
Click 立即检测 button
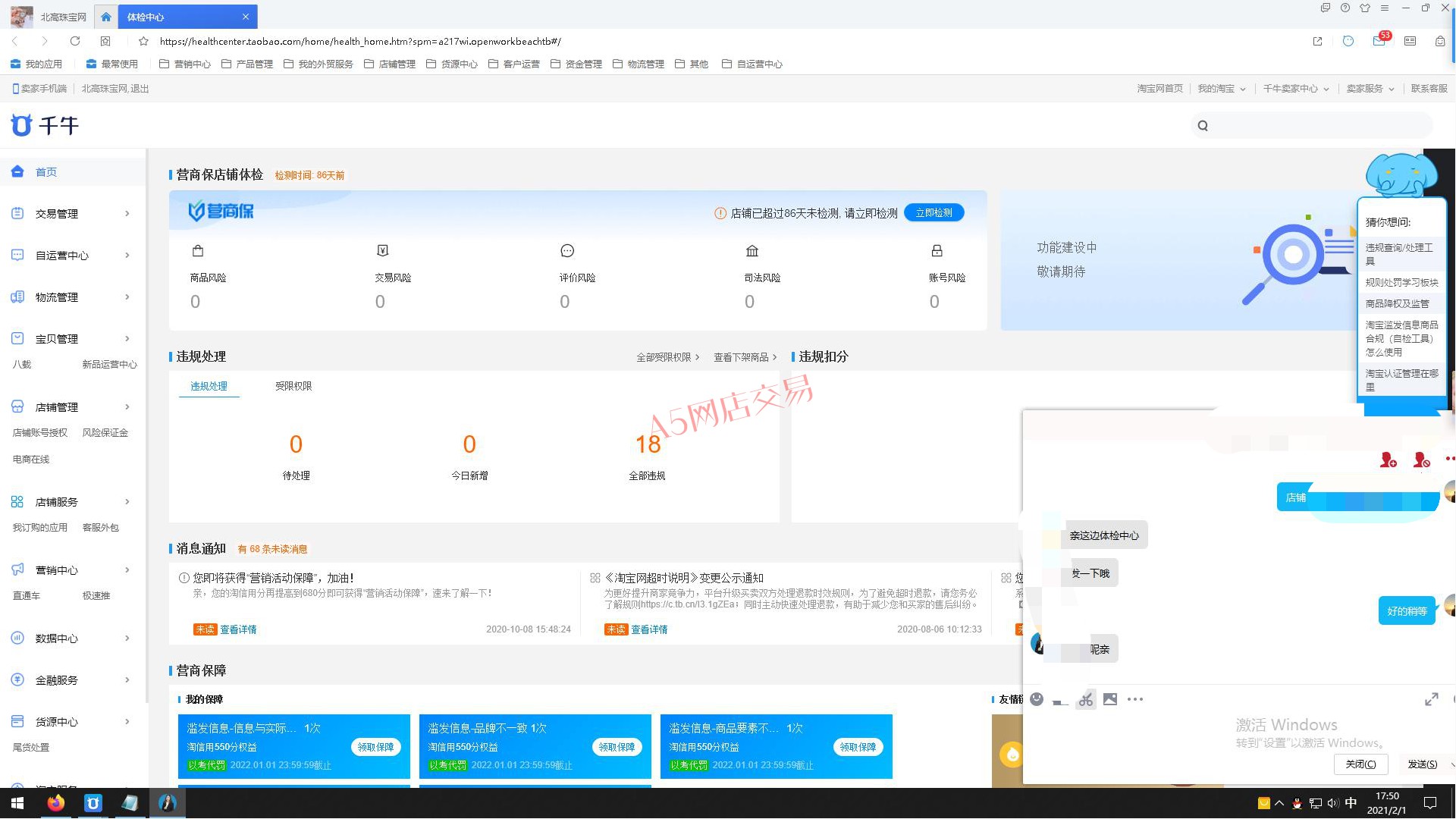click(934, 213)
